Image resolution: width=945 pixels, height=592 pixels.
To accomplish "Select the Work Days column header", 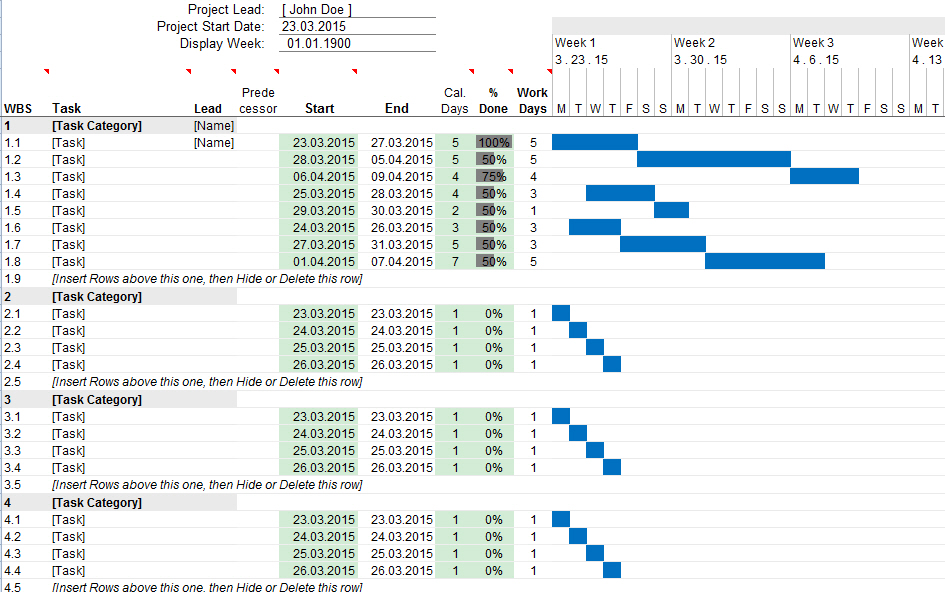I will [x=532, y=100].
